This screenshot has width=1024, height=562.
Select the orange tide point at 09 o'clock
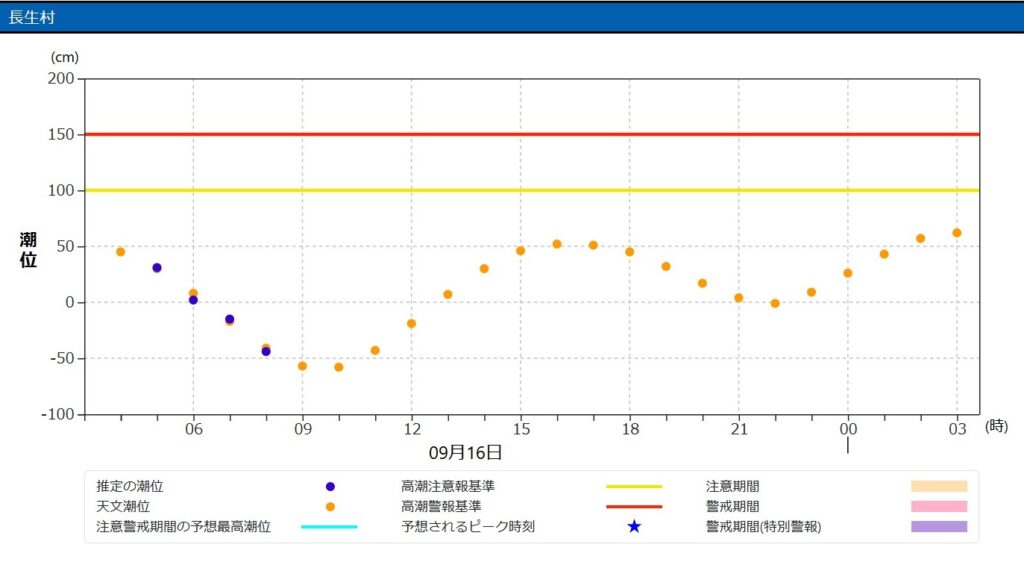(x=302, y=366)
